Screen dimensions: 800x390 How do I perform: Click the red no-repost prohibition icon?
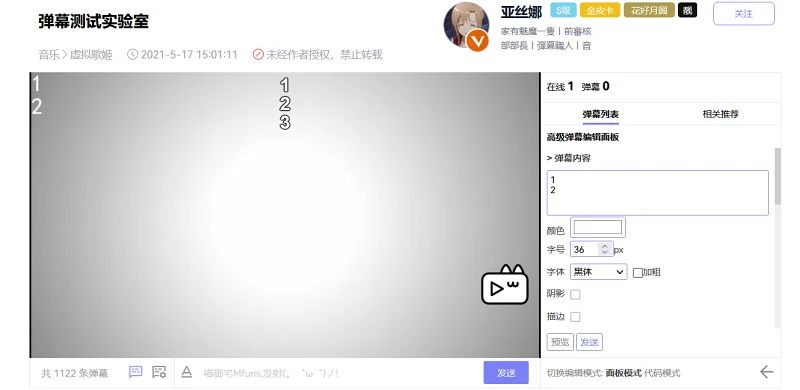258,55
